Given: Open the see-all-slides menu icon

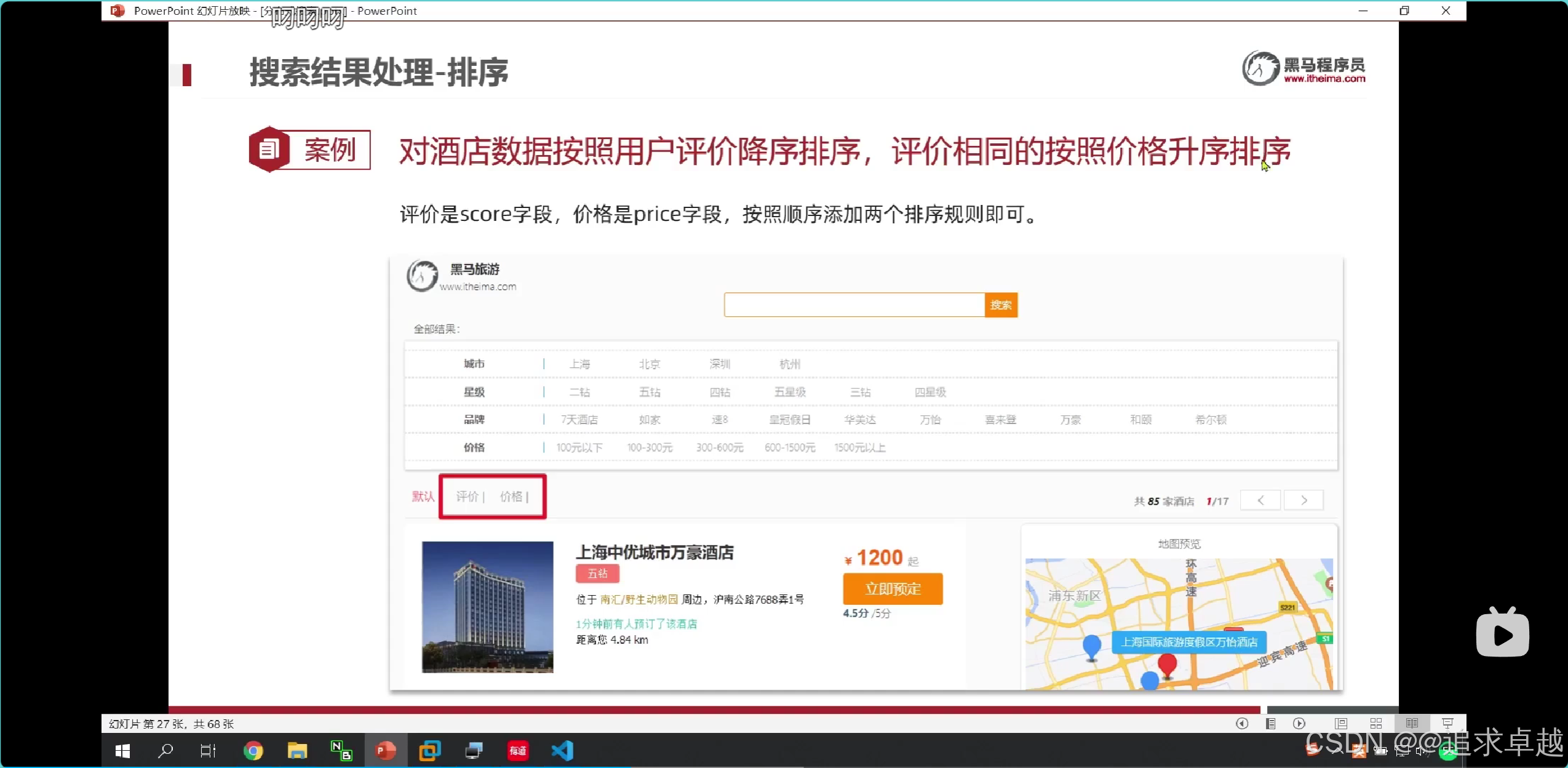Looking at the screenshot, I should click(x=1270, y=724).
